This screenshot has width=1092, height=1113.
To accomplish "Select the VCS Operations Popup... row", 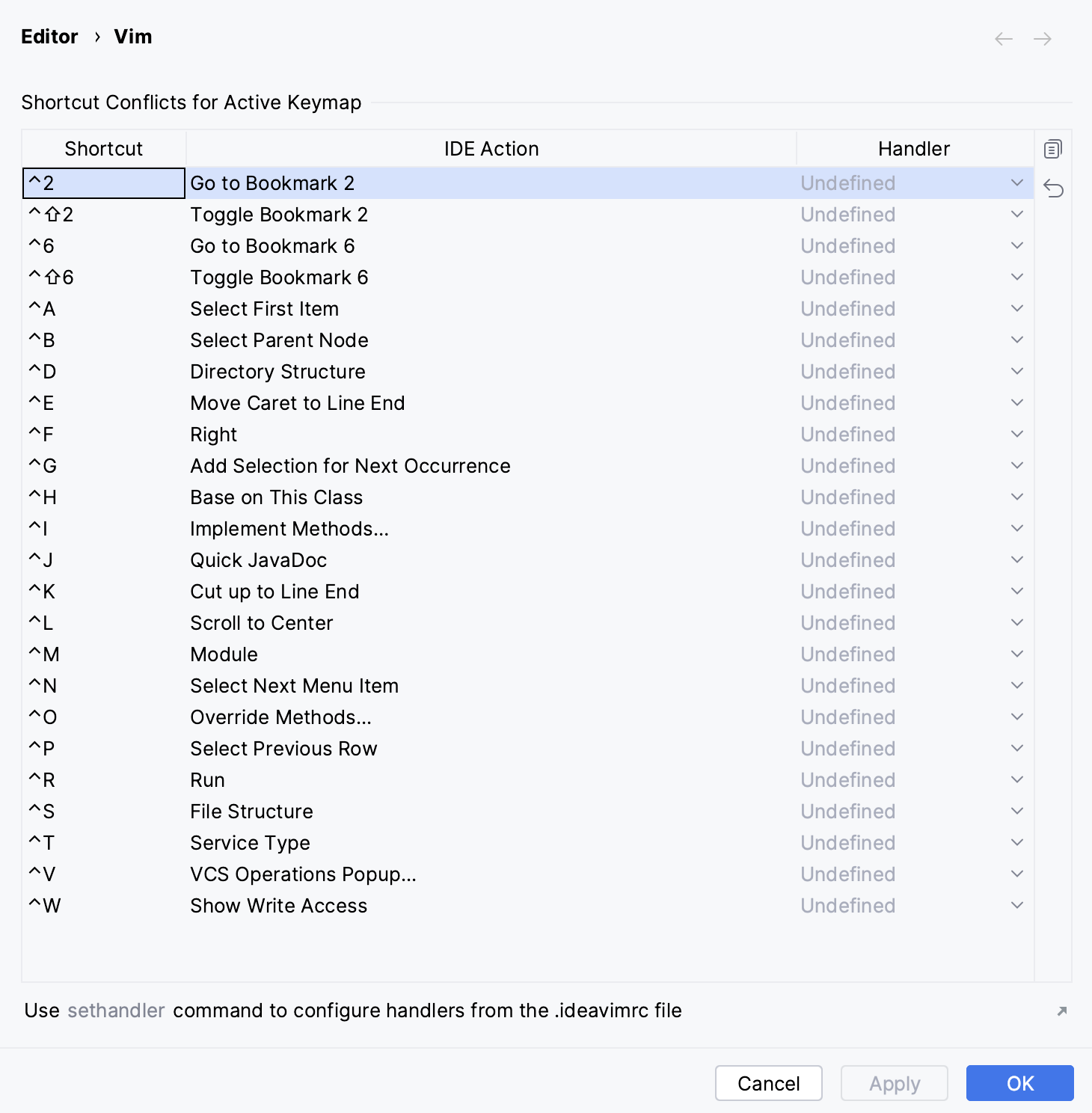I will coord(528,874).
